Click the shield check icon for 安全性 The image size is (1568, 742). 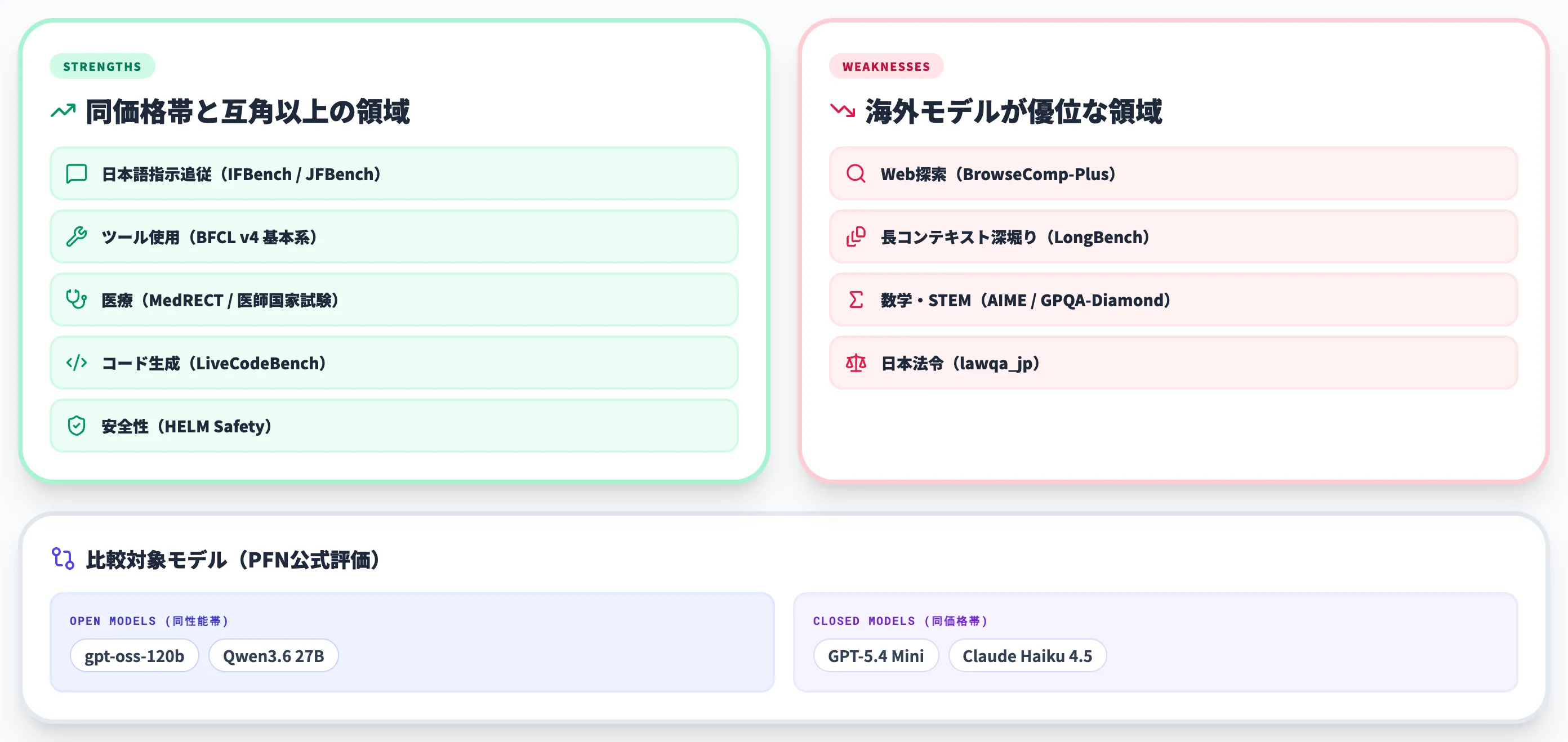[77, 426]
